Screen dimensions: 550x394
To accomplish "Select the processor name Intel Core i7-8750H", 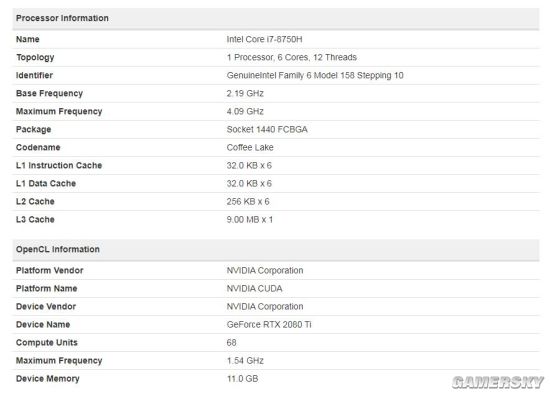I will [264, 39].
